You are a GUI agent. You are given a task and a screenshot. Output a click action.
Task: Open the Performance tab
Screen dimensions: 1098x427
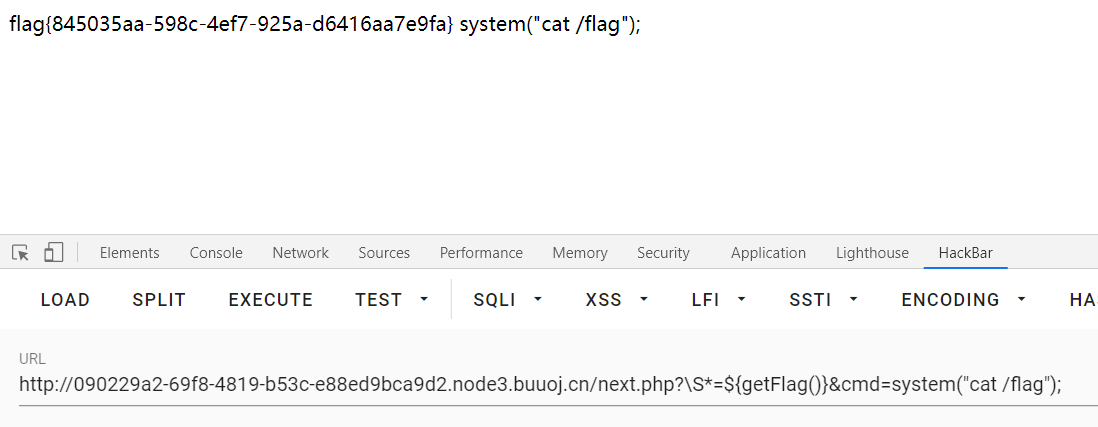[x=481, y=253]
